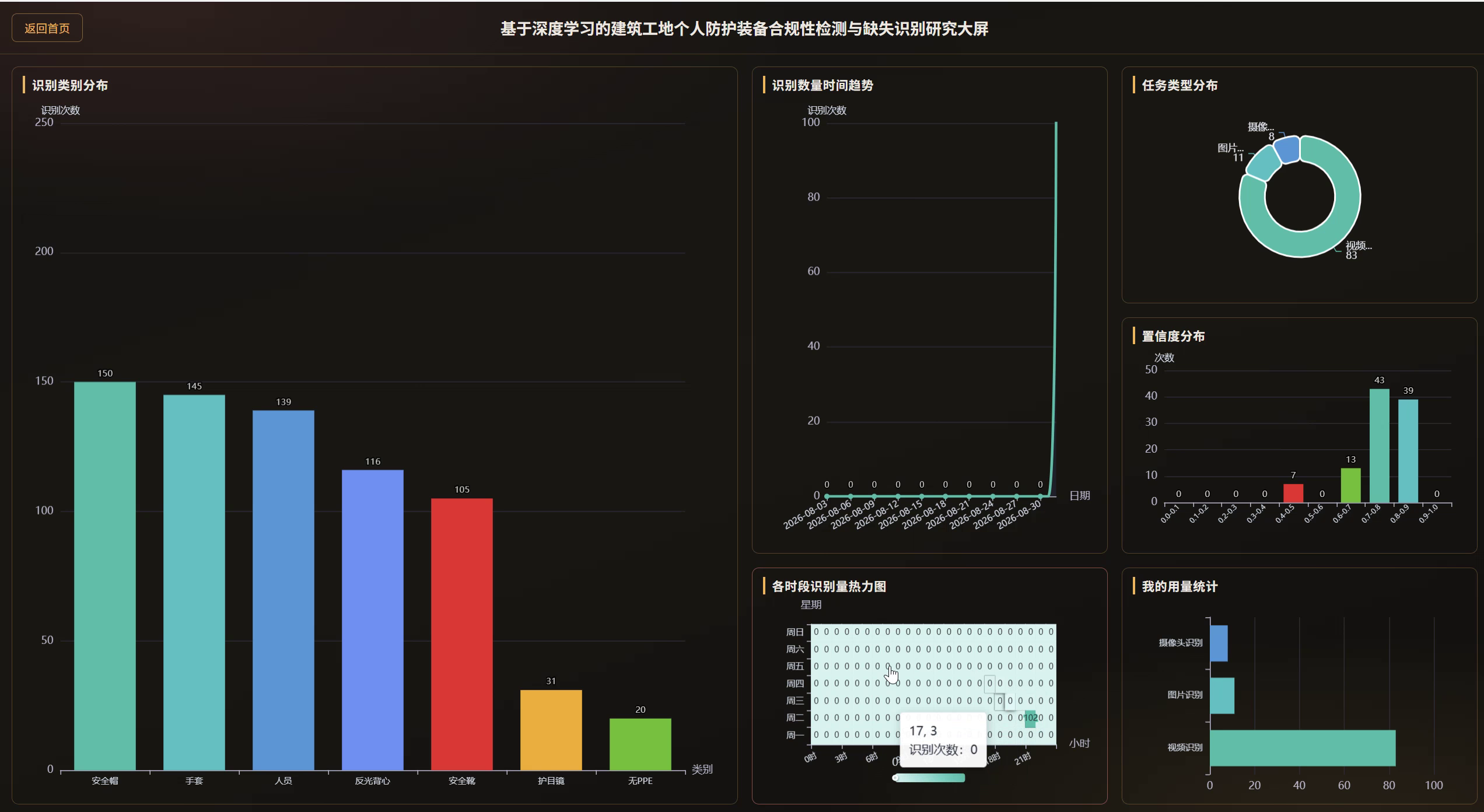Click the blue 摄像 donut segment valued 8
Image resolution: width=1484 pixels, height=812 pixels.
[x=1287, y=149]
